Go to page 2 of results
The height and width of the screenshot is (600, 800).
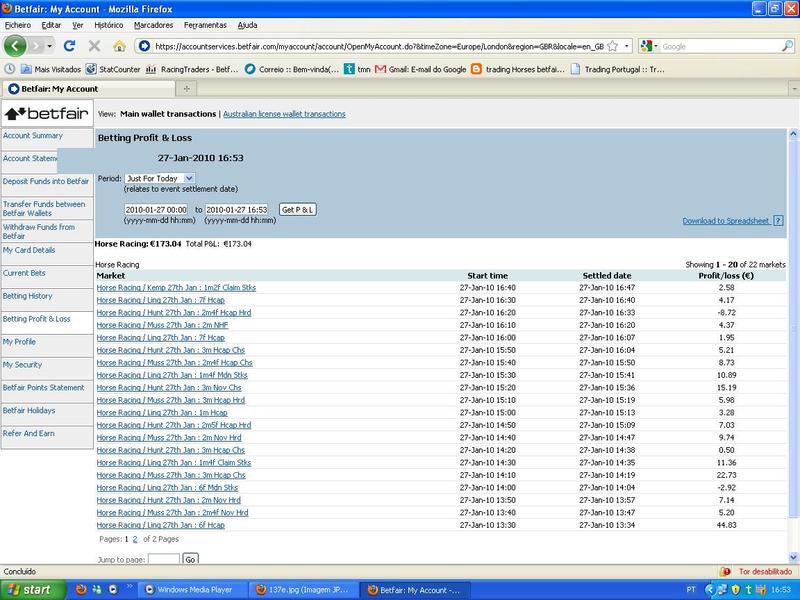click(135, 539)
